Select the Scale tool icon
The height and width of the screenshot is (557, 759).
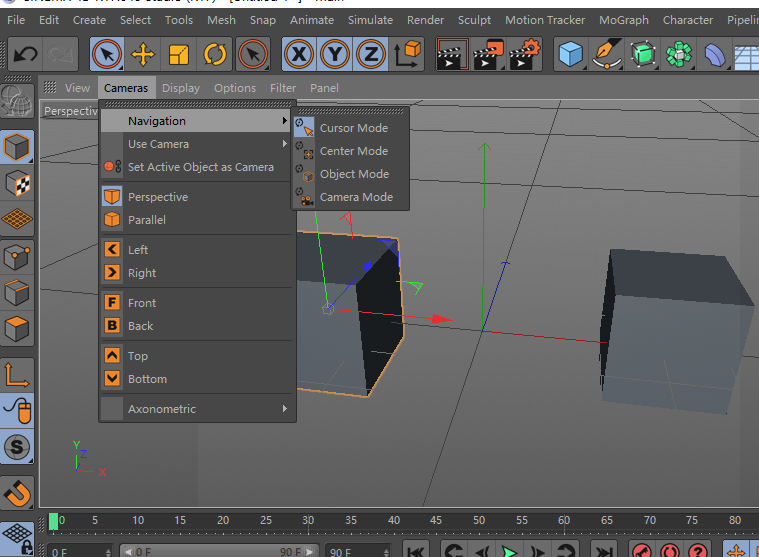click(179, 54)
